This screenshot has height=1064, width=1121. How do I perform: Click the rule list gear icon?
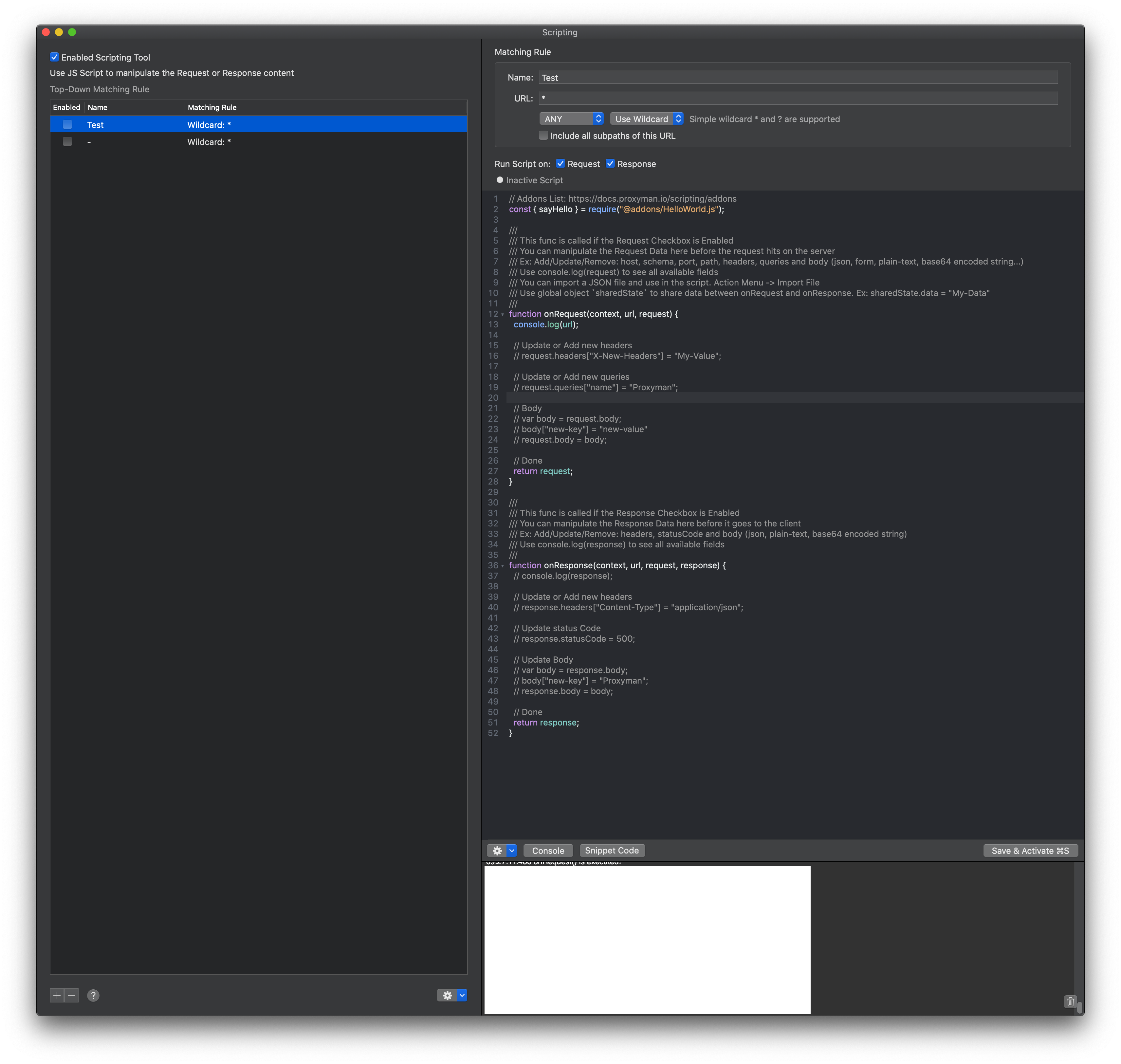tap(447, 995)
